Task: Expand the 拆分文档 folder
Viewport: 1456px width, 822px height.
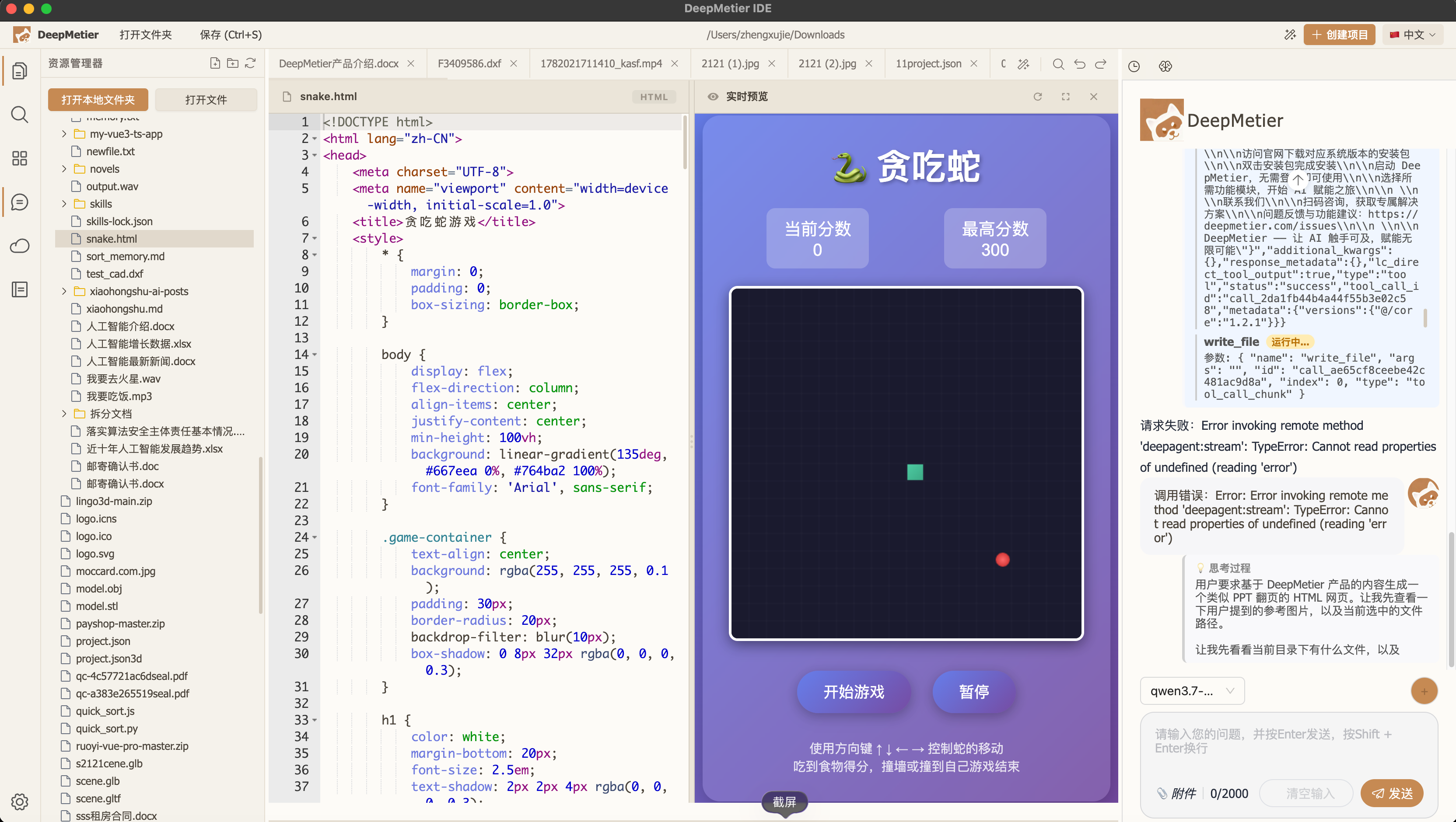Action: click(64, 414)
